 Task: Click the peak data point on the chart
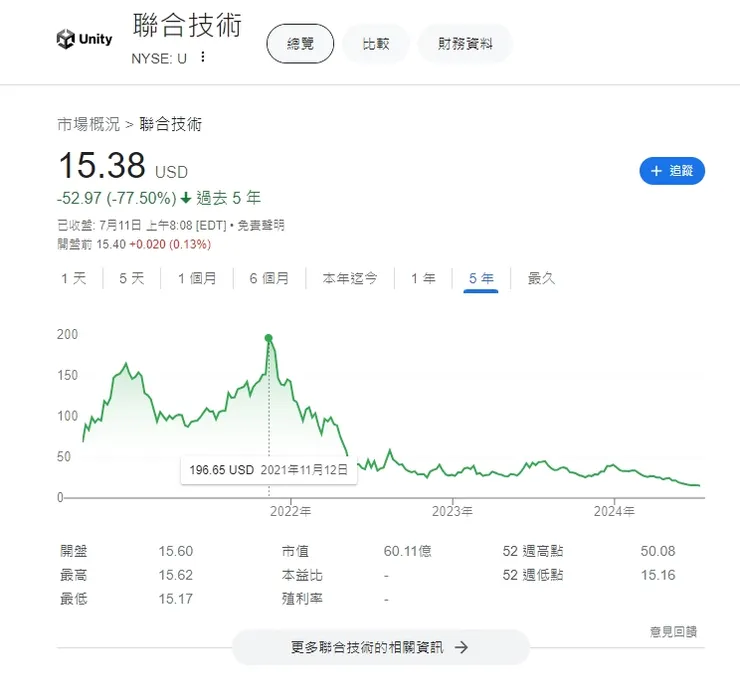click(269, 338)
